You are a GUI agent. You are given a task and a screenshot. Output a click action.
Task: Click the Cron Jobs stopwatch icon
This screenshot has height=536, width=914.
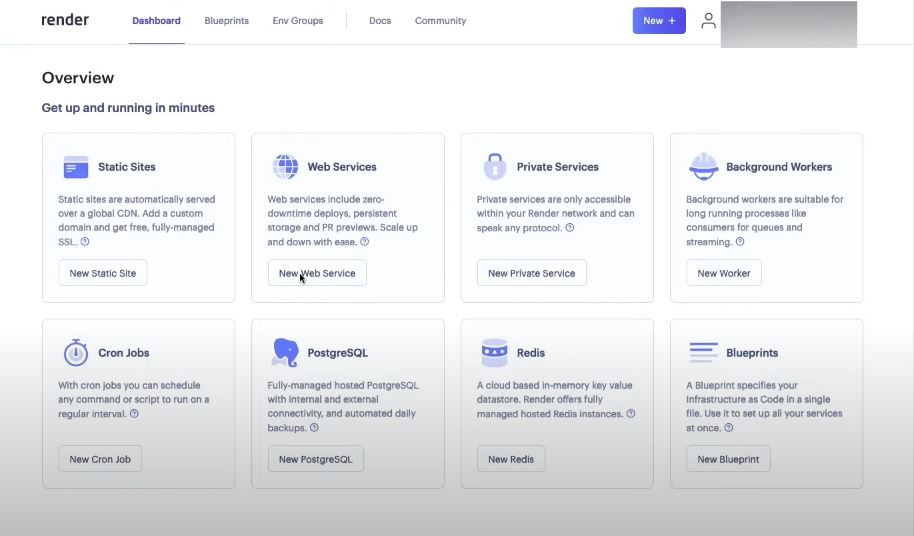click(76, 352)
